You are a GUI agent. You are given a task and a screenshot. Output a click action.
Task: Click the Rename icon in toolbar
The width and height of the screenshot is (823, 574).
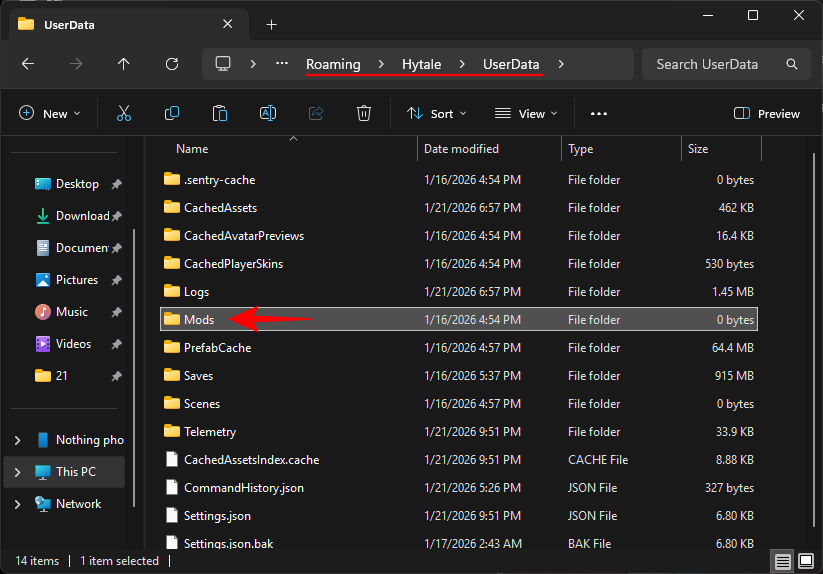coord(268,114)
